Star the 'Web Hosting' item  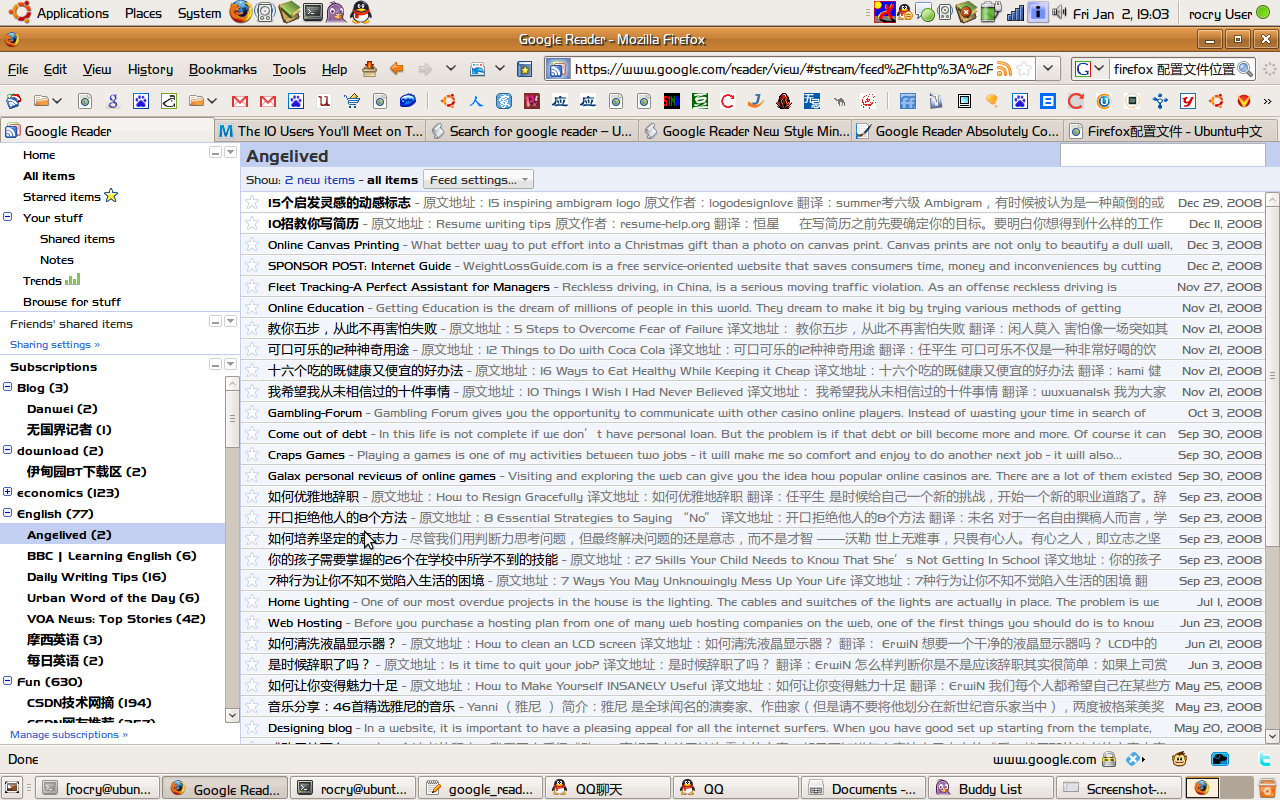(x=253, y=623)
